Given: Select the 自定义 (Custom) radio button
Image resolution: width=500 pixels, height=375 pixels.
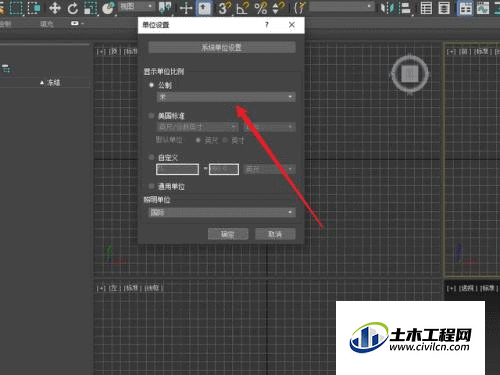Looking at the screenshot, I should [x=151, y=157].
